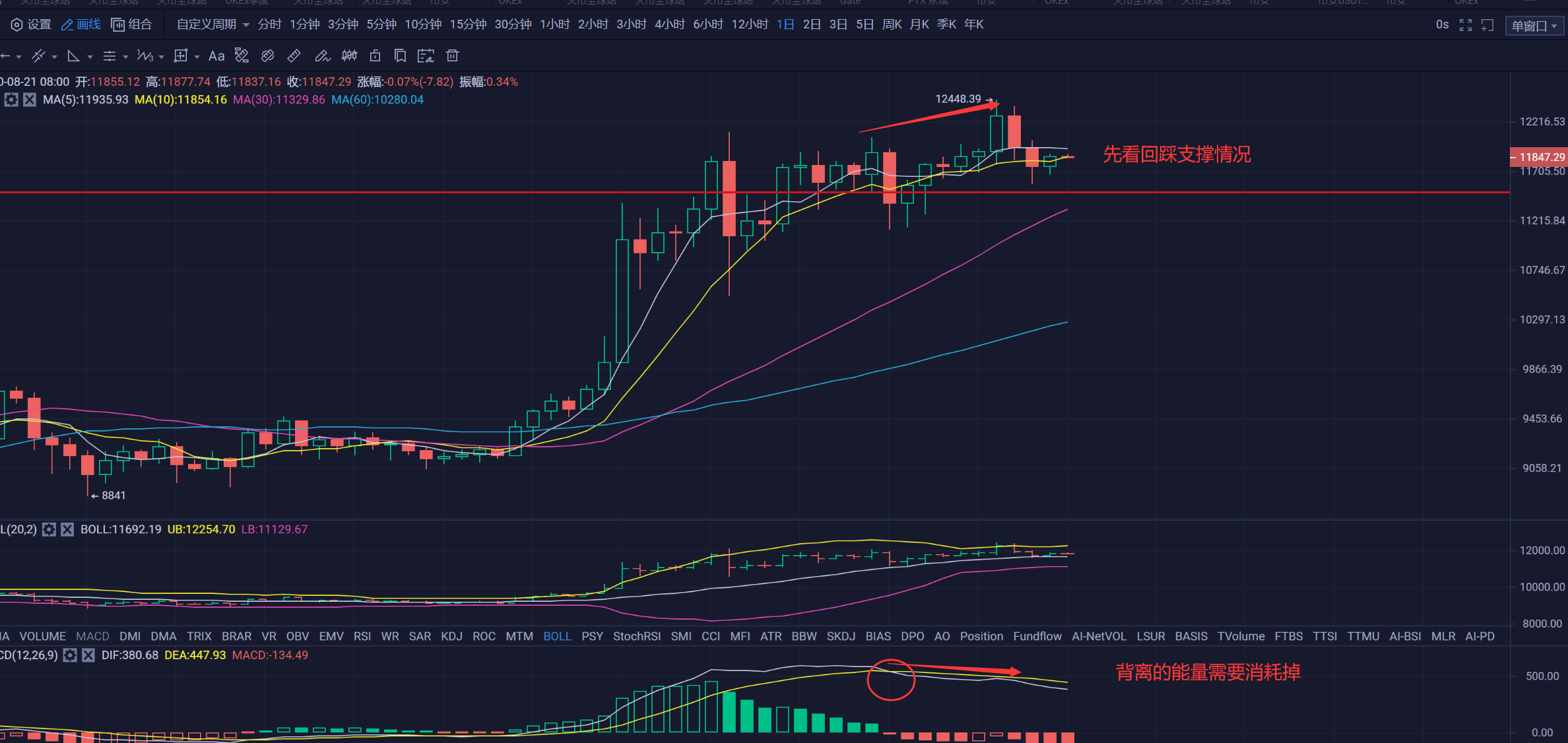
Task: Select the TVolume indicator tab
Action: tap(1241, 636)
